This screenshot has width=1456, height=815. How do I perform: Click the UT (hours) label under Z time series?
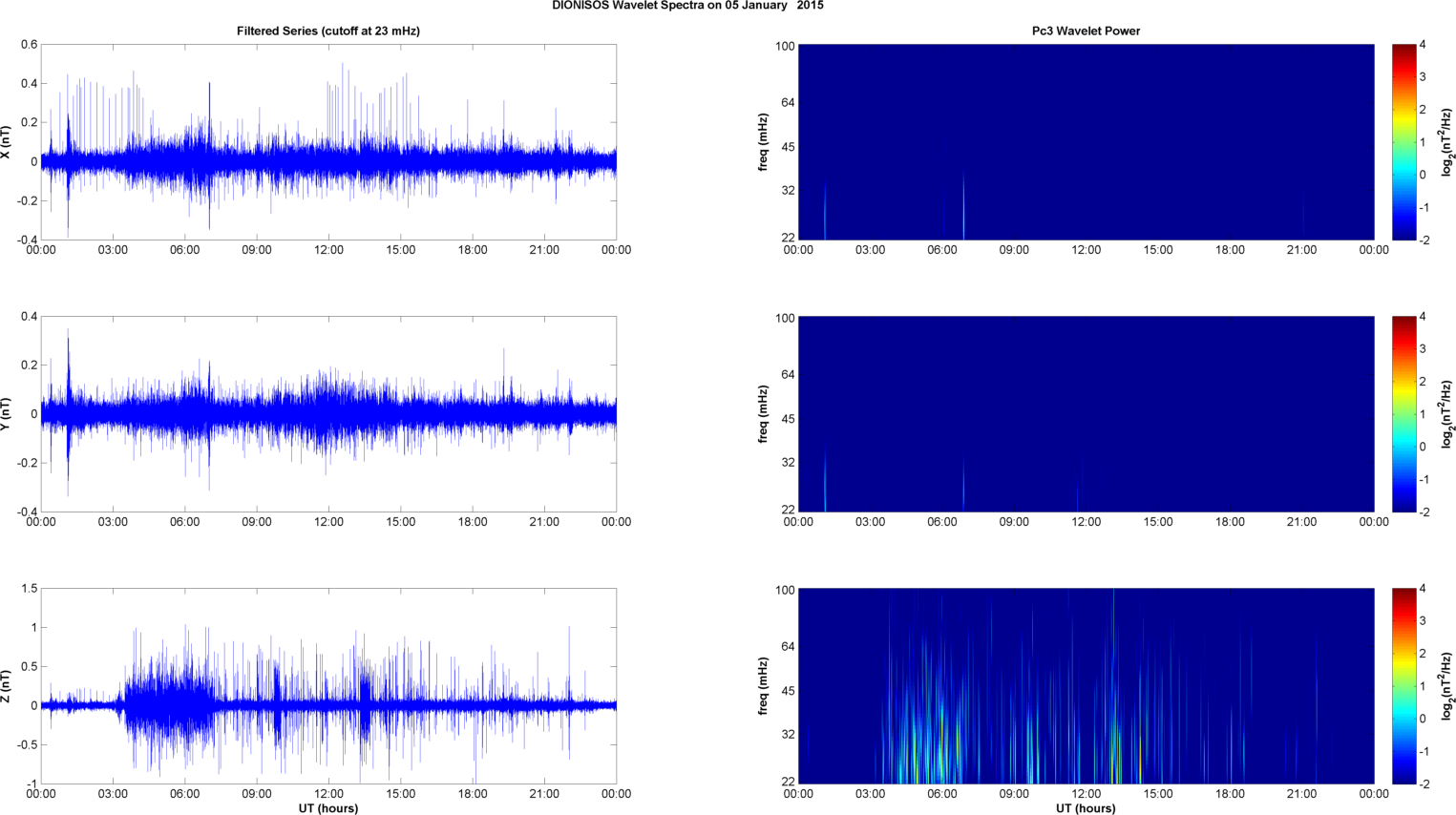328,808
